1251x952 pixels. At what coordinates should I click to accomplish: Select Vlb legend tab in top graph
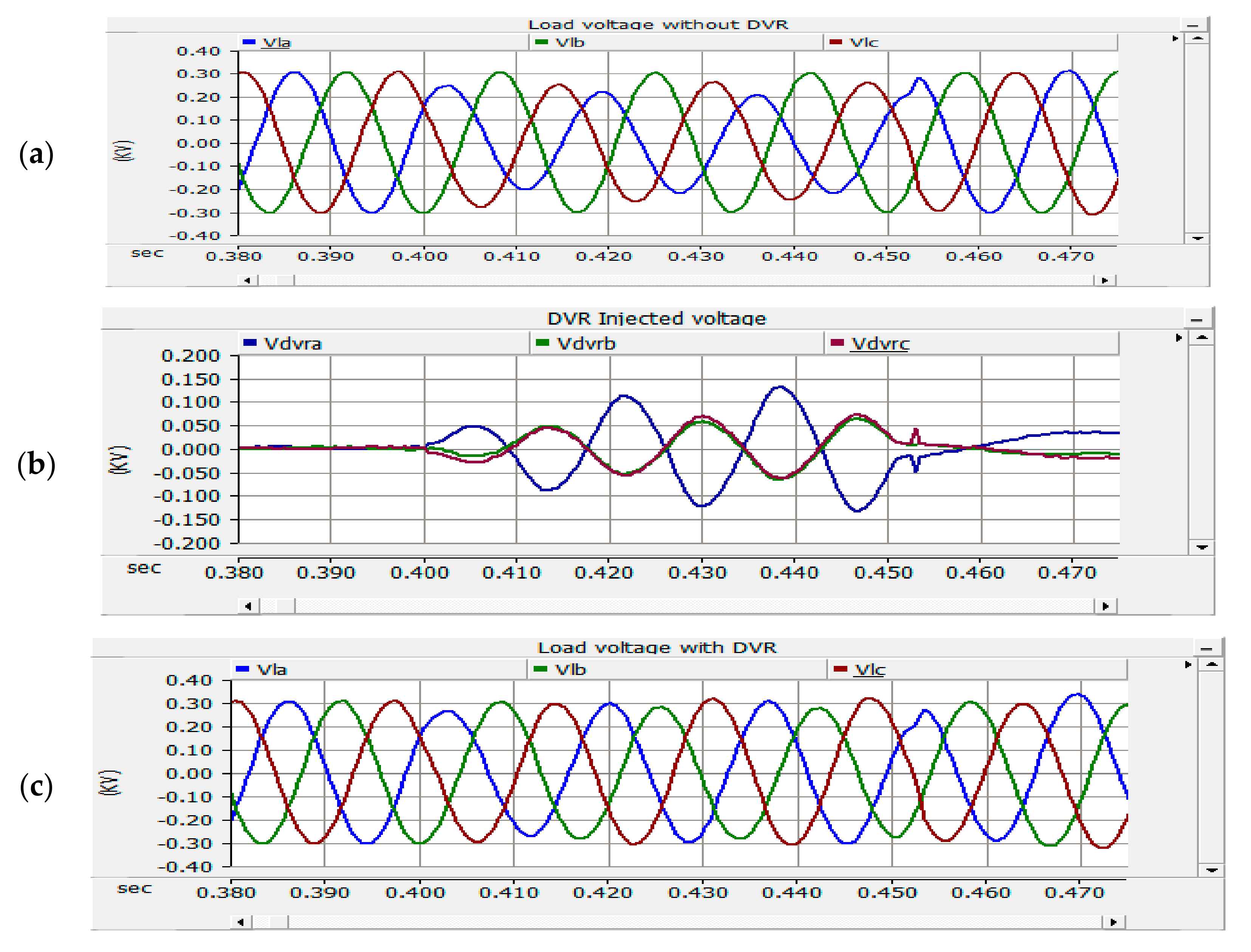click(570, 42)
